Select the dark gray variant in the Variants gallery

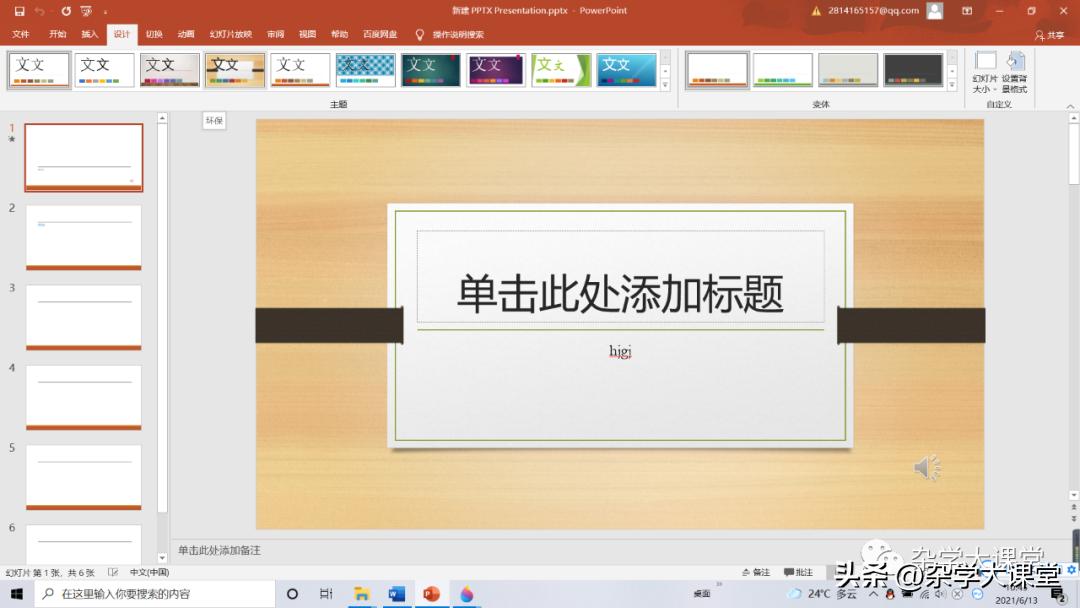913,70
